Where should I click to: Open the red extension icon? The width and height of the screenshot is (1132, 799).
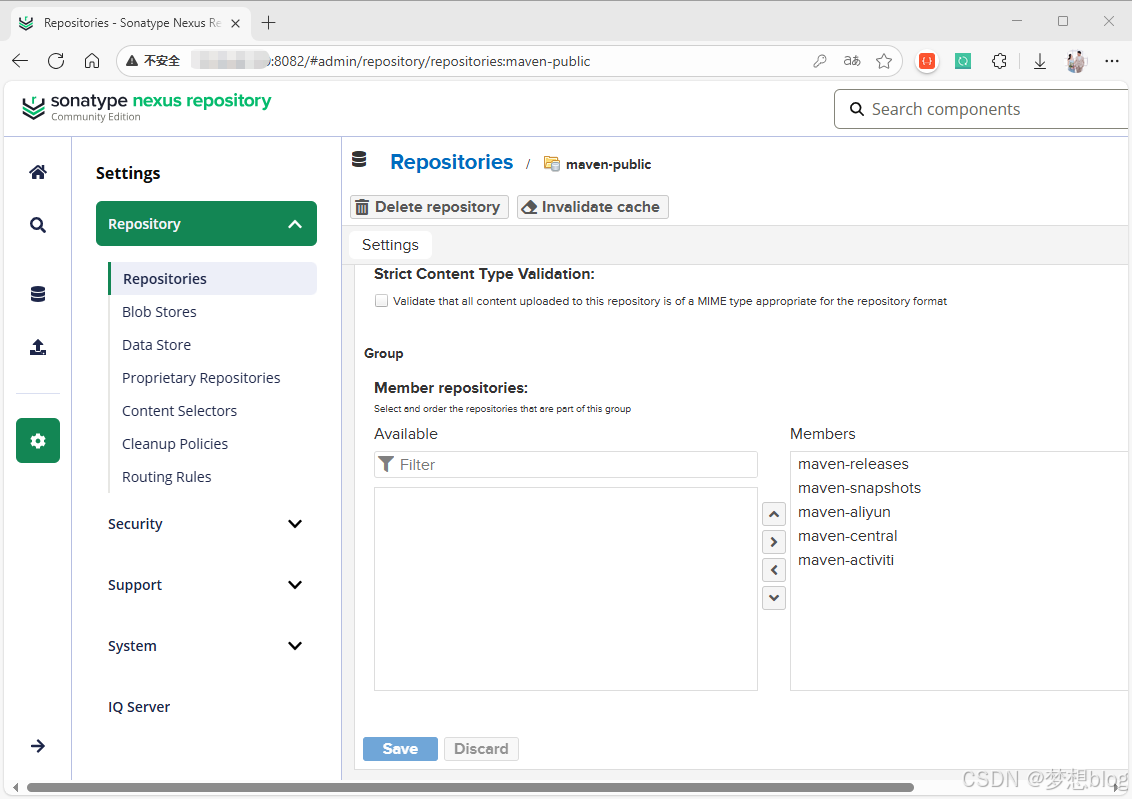coord(927,61)
